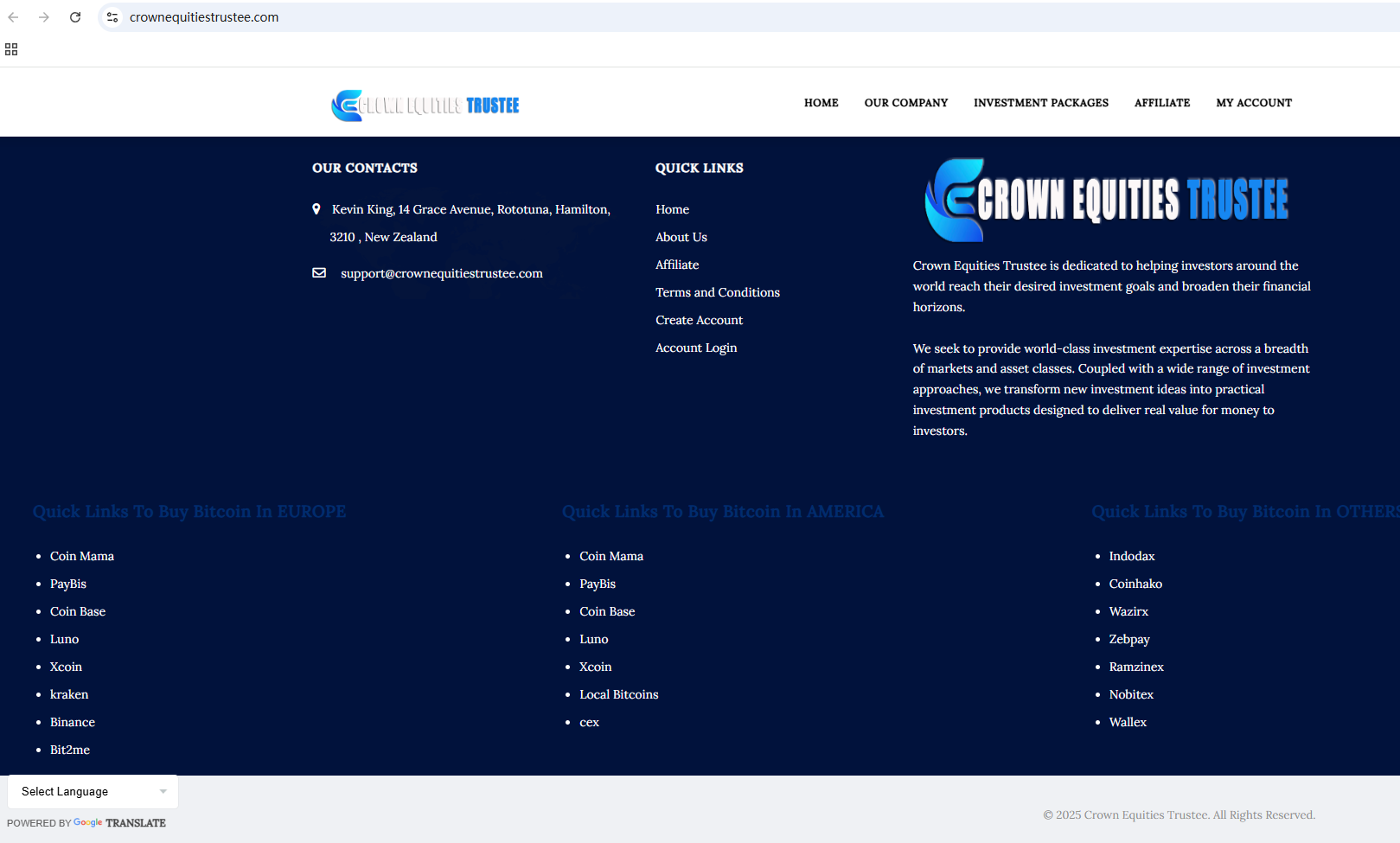This screenshot has width=1400, height=843.
Task: Open PayBis under the EUROPE list
Action: [68, 584]
